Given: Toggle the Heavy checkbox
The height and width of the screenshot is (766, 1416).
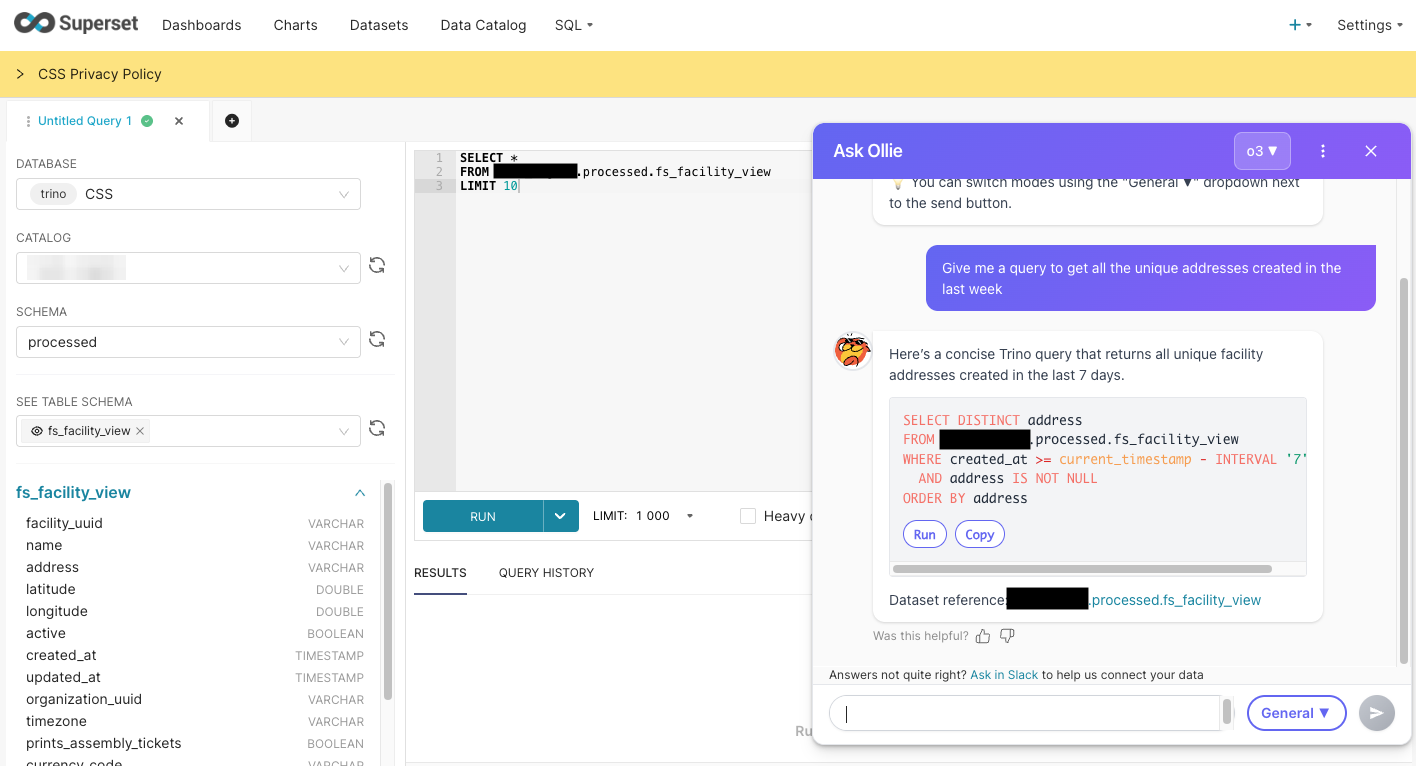Looking at the screenshot, I should [748, 516].
